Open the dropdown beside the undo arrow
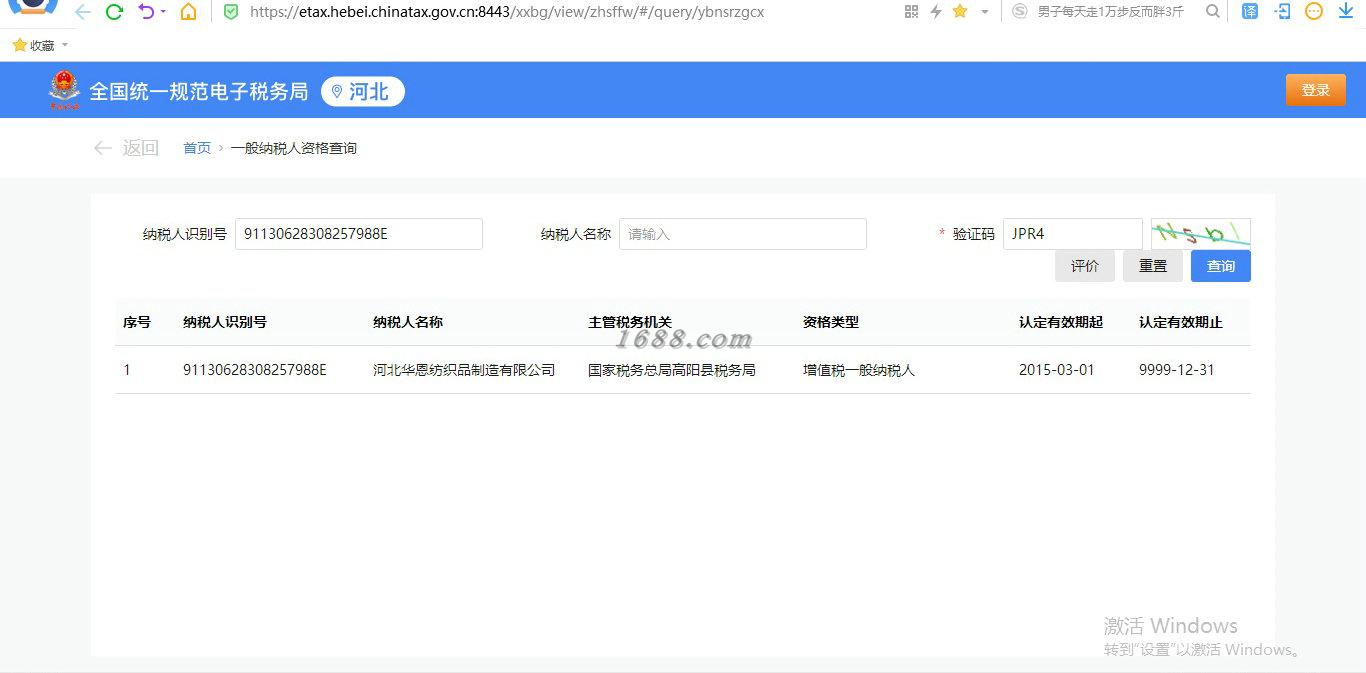Viewport: 1366px width, 673px height. 163,12
